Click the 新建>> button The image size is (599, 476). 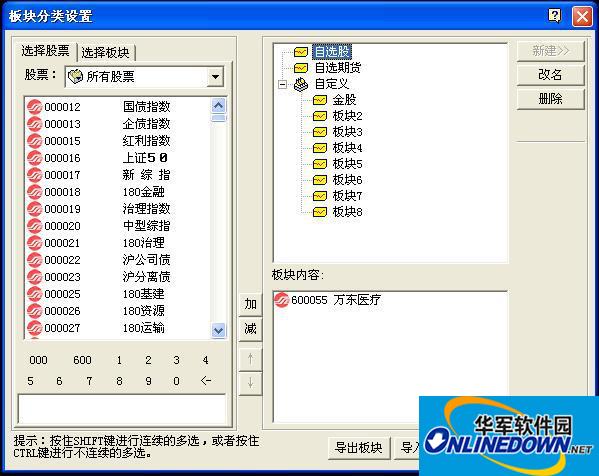tap(550, 51)
